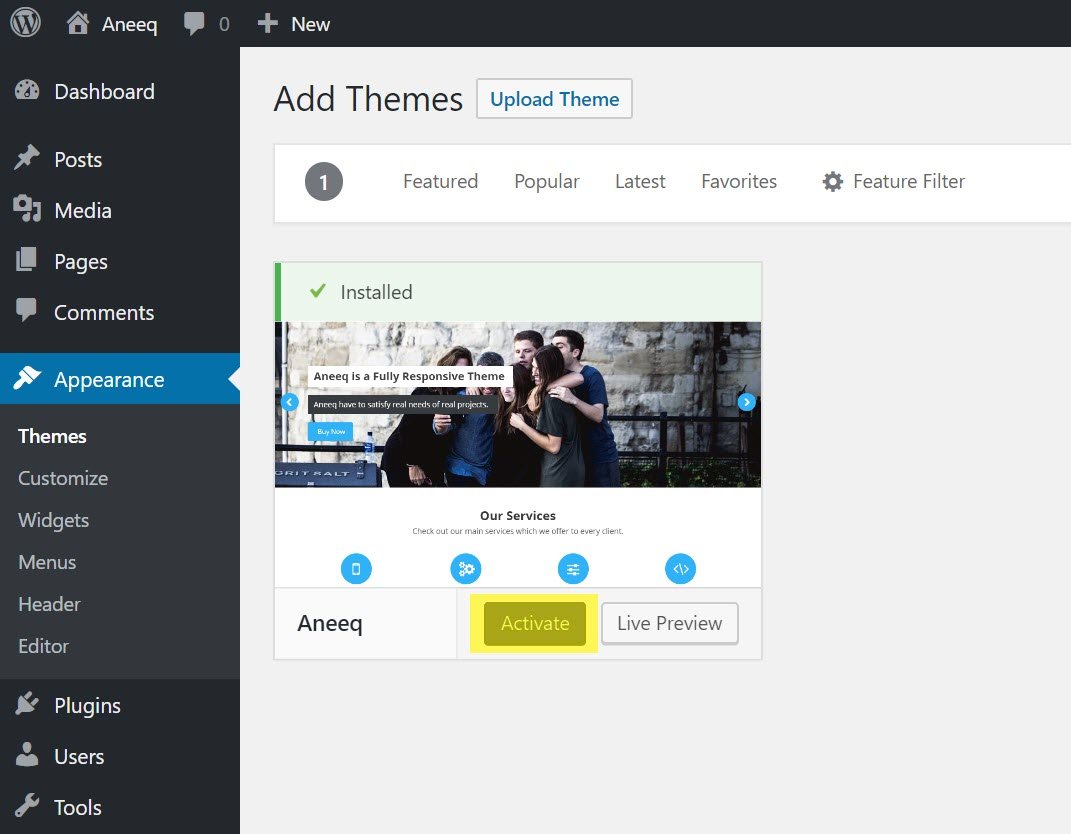Viewport: 1071px width, 834px height.
Task: Click the comments bubble icon in admin bar
Action: 195,24
